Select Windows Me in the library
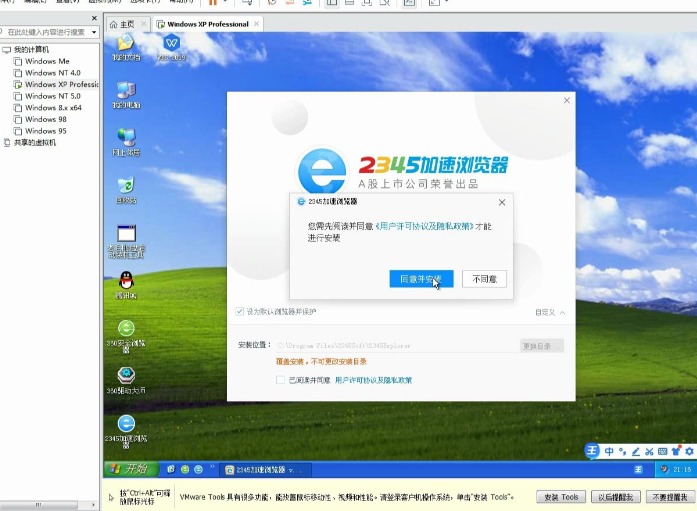Screen dimensions: 697x511 coord(47,61)
